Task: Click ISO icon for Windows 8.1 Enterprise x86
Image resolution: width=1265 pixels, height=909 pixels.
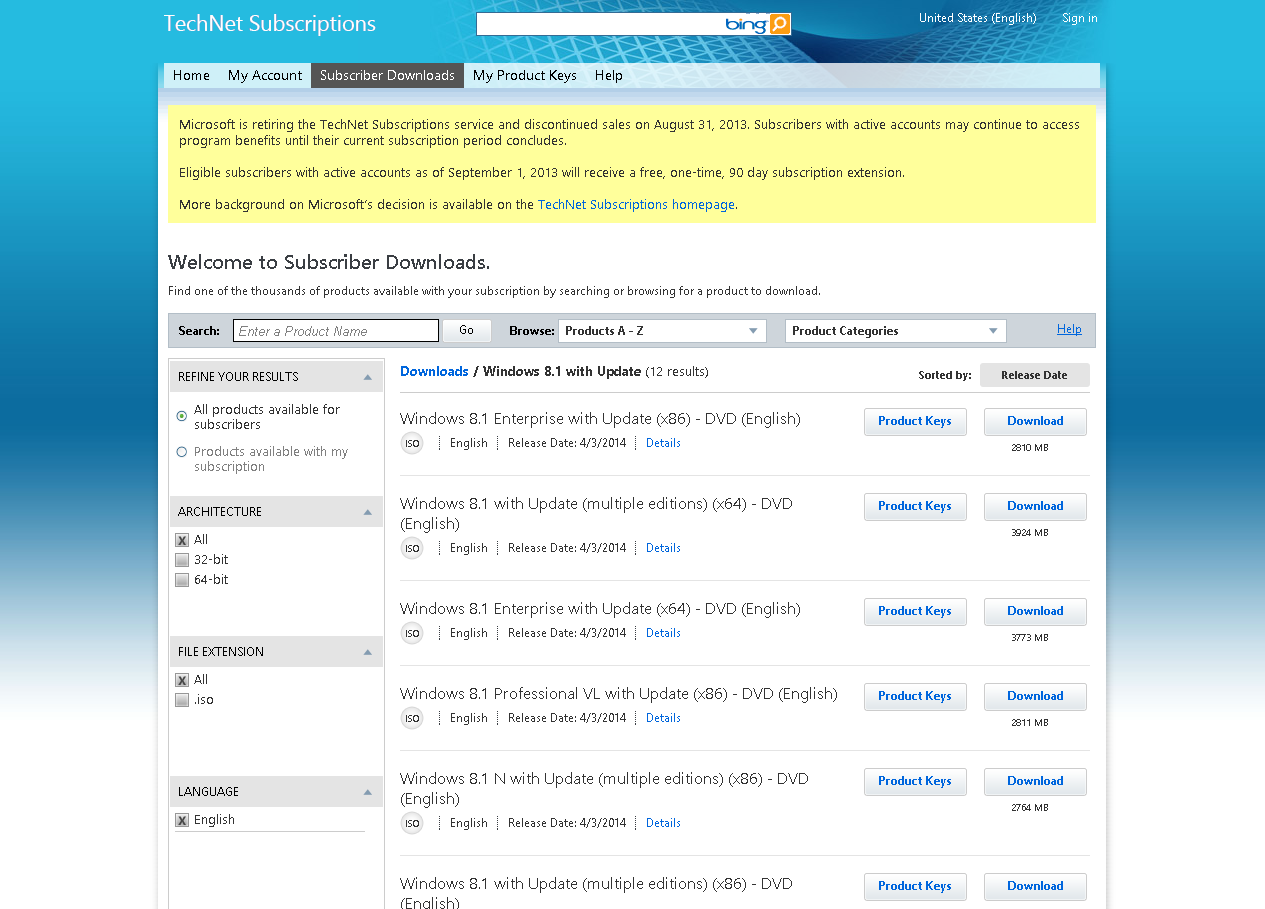Action: [x=412, y=443]
